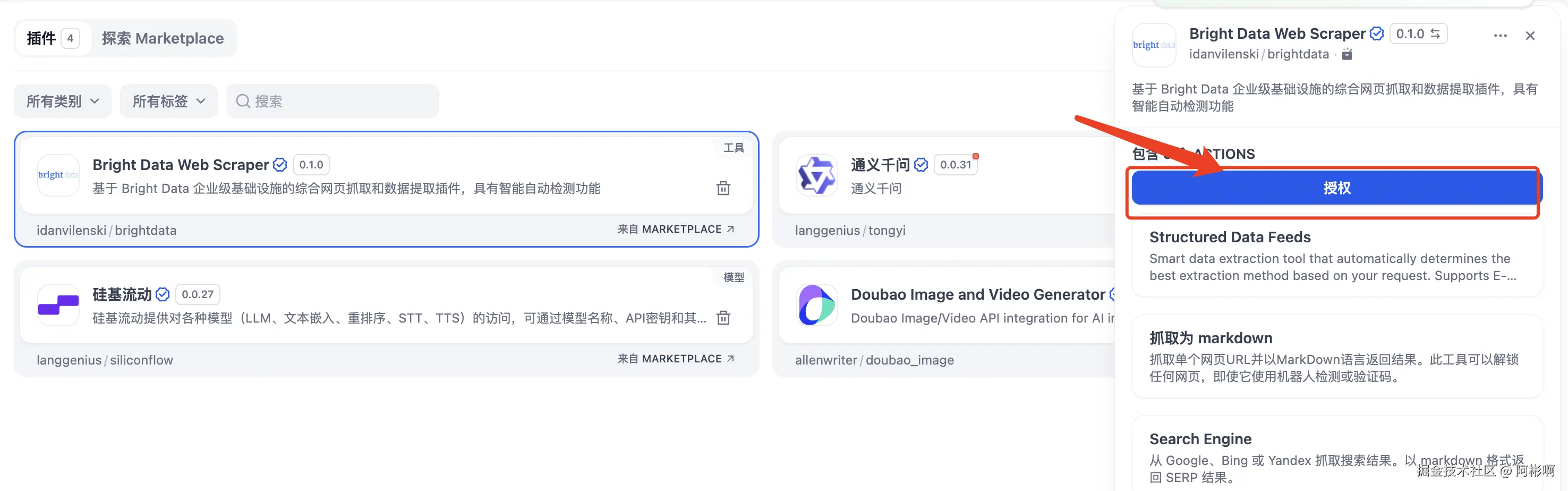Click langgenius / tongyi text

coord(850,230)
